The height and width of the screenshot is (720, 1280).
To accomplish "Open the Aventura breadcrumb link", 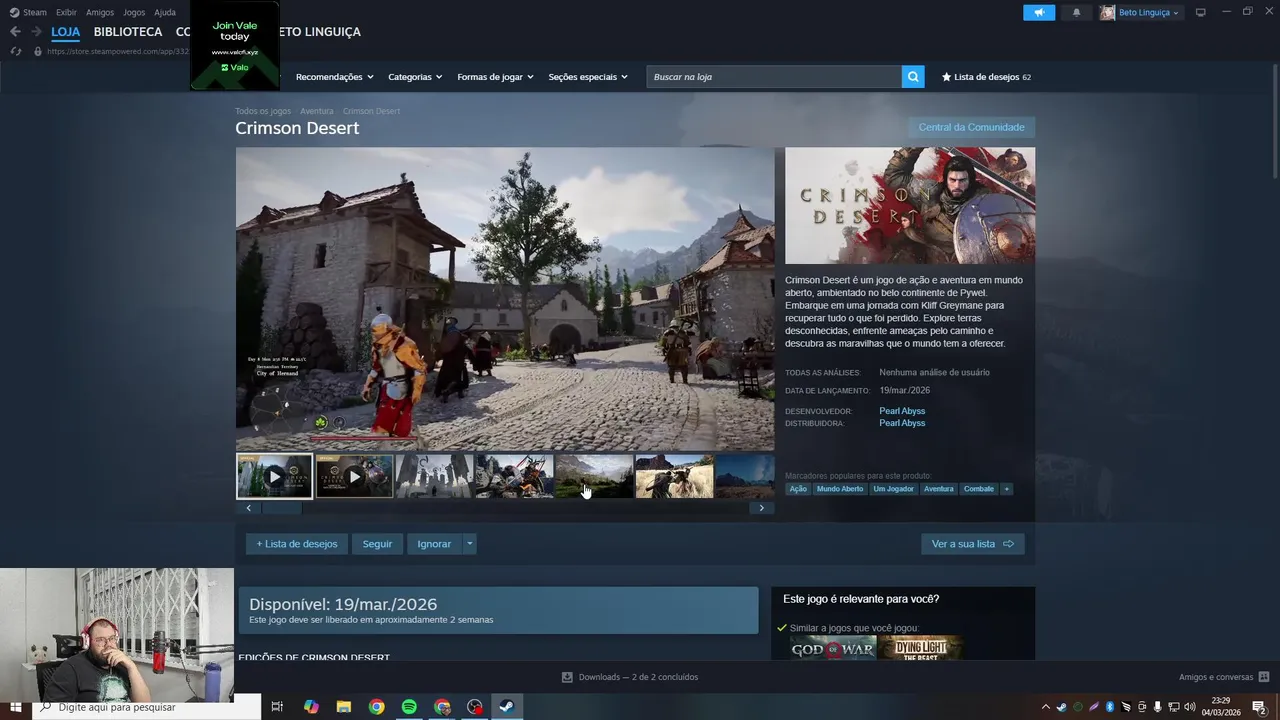I will pos(317,111).
